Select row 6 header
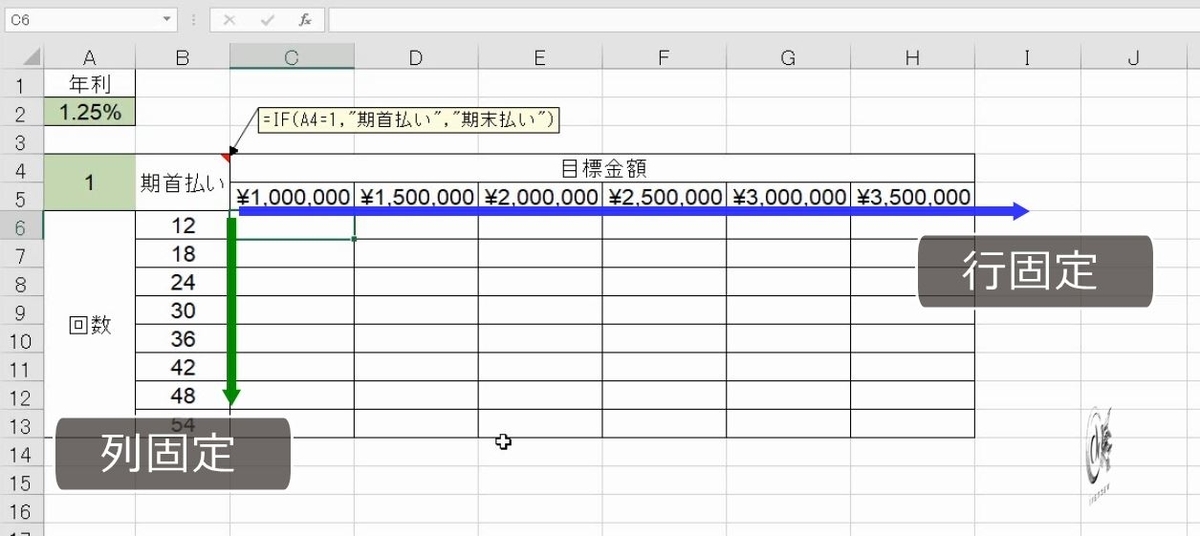This screenshot has height=536, width=1200. click(22, 226)
